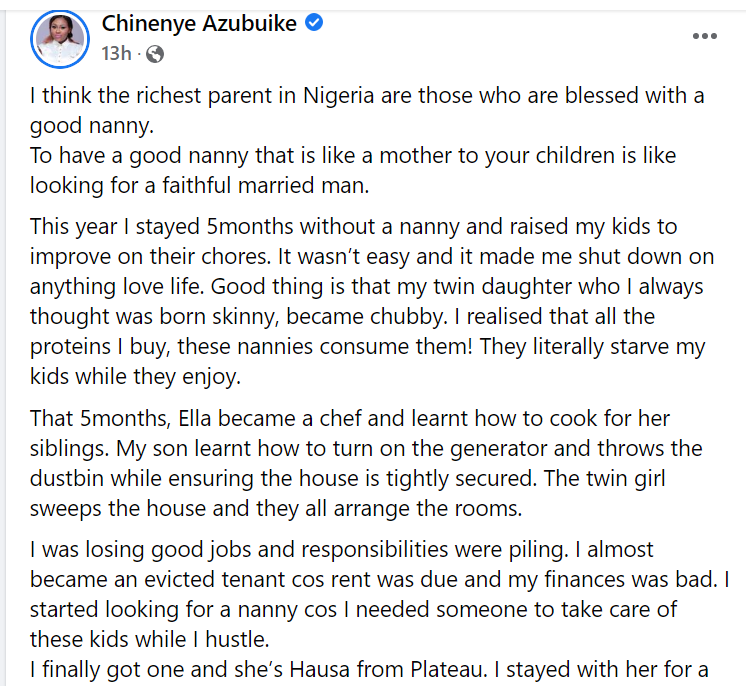Click the text 'This year I stayed 5months'

165,227
